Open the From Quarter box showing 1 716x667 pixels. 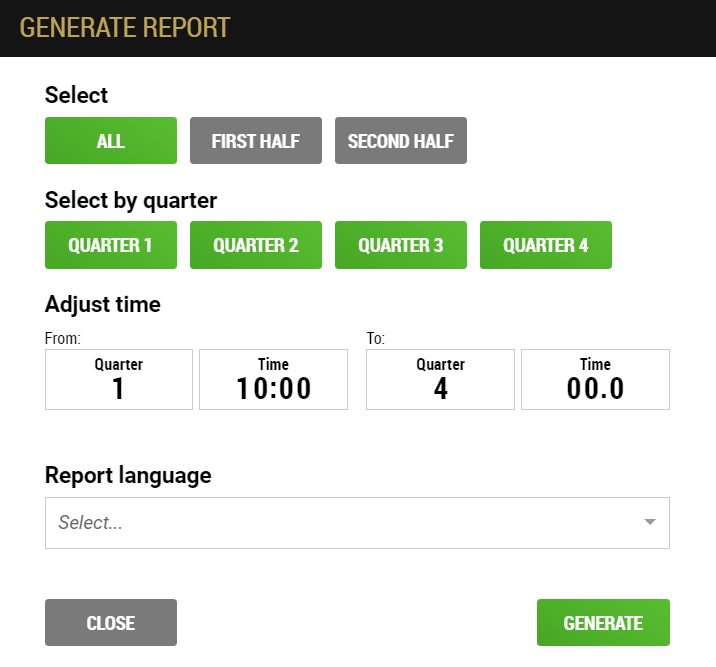coord(119,379)
